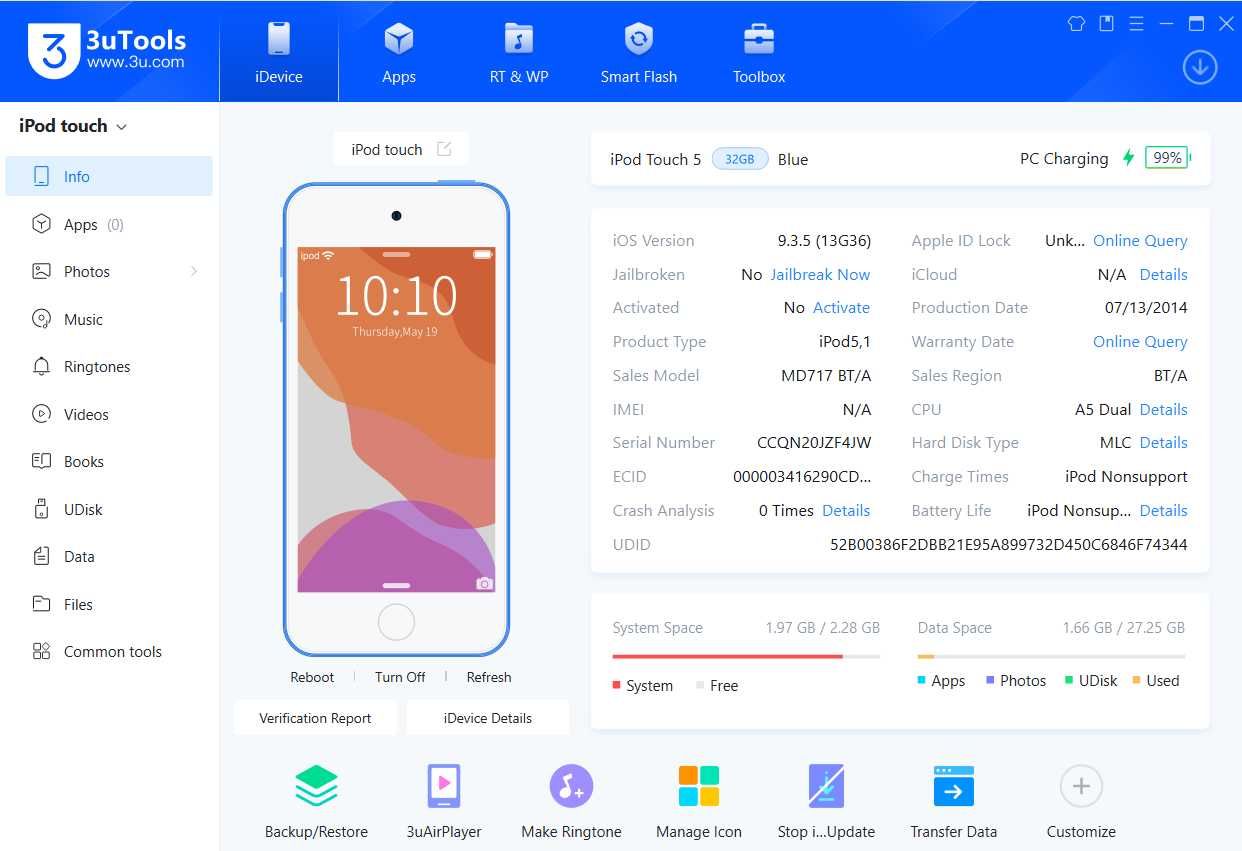
Task: Click the iOS version 9.3.5 (13G36)
Action: point(824,240)
